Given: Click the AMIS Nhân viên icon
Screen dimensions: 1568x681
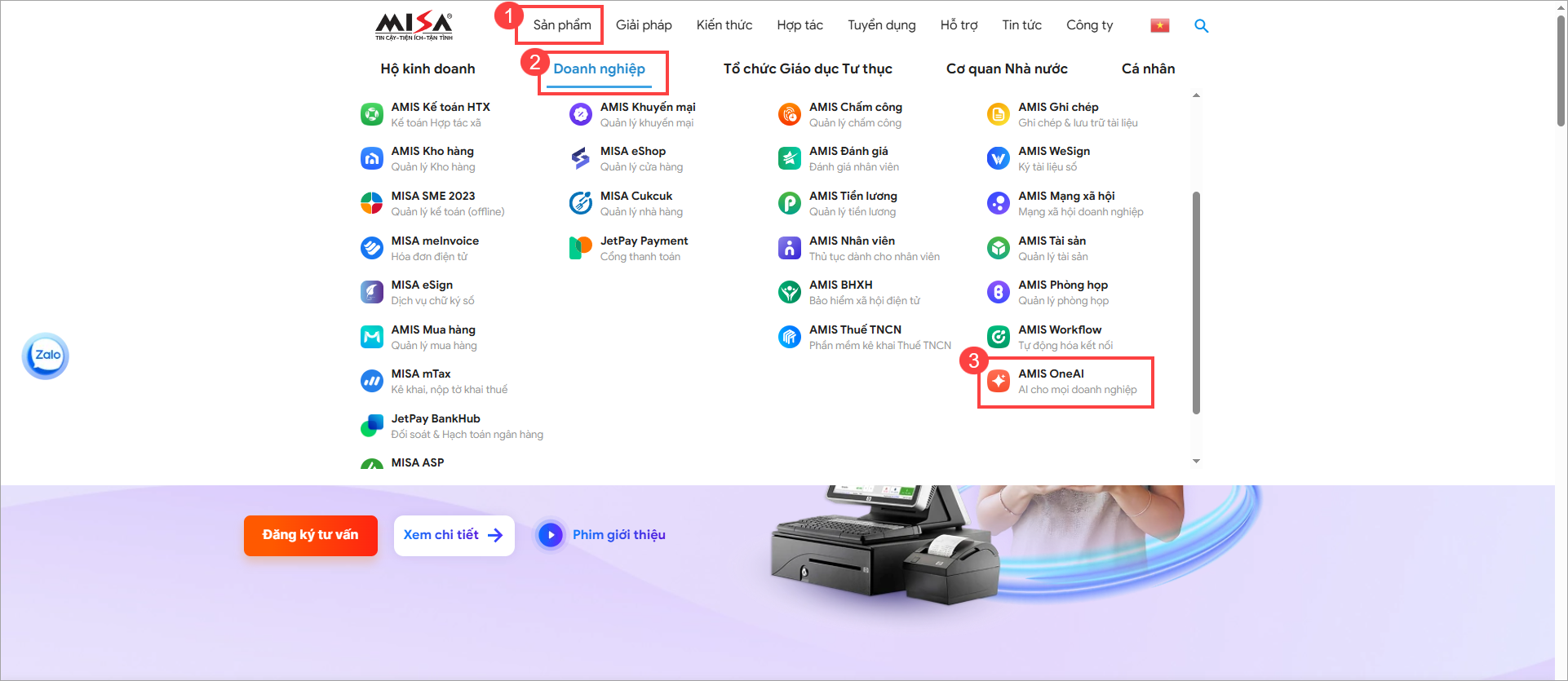Looking at the screenshot, I should pos(790,248).
